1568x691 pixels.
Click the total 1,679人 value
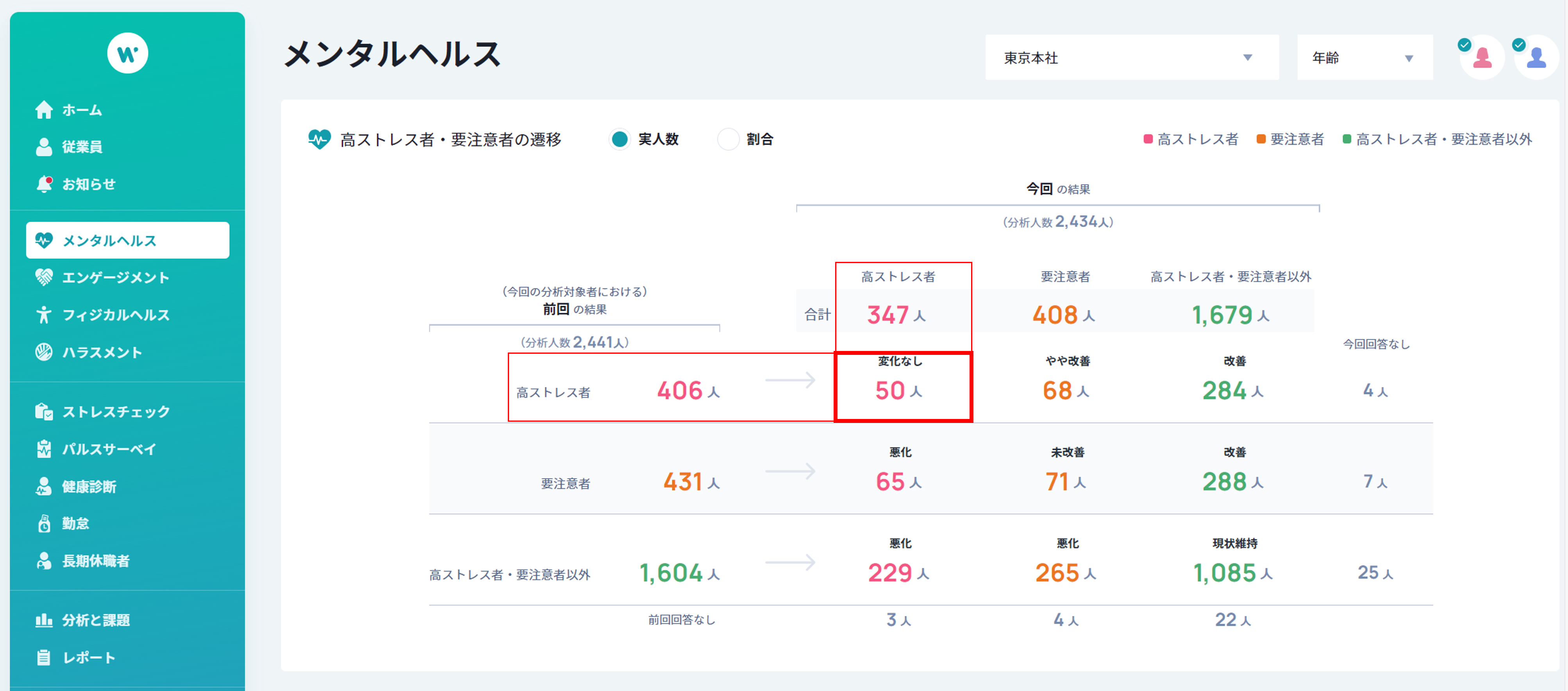(1231, 315)
